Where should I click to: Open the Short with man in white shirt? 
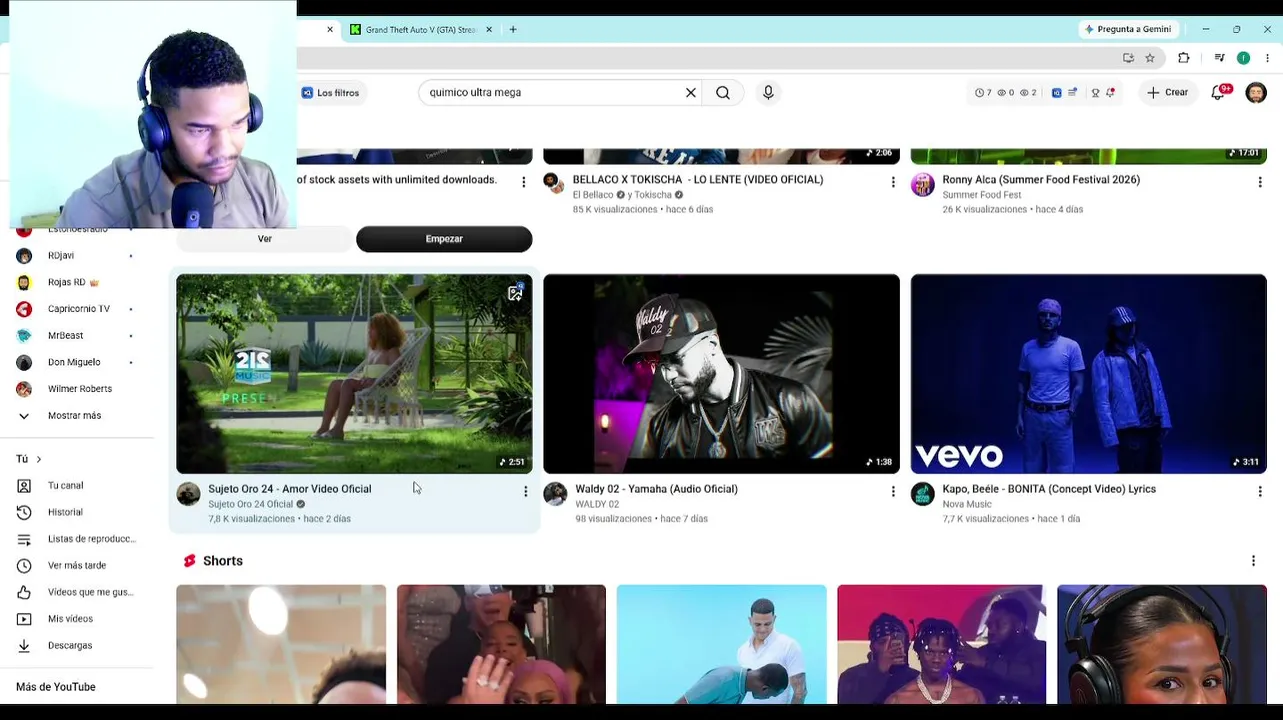pos(721,645)
